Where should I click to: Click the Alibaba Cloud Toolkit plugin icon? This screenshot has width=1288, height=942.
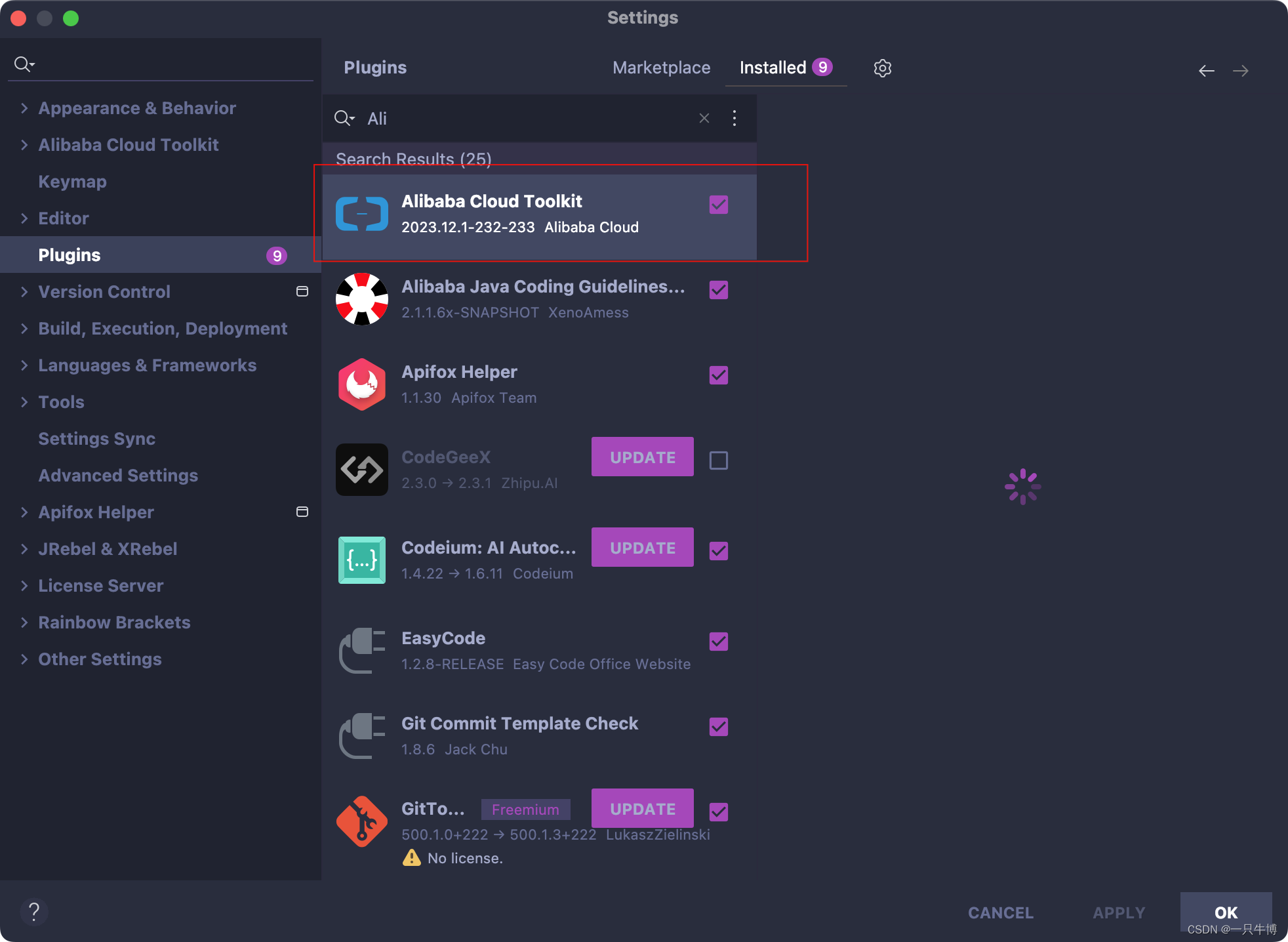click(361, 214)
